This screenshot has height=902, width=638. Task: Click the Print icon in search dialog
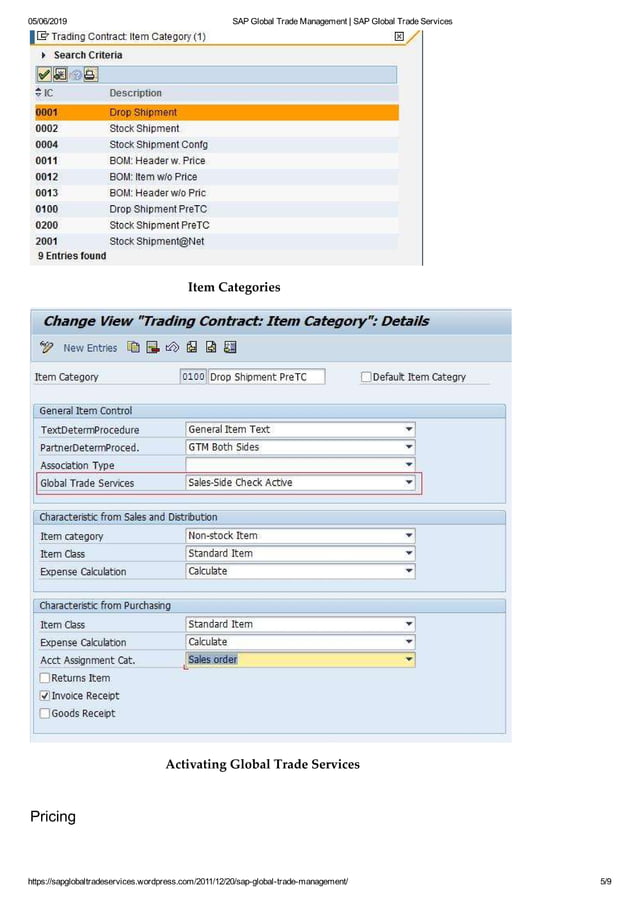90,75
